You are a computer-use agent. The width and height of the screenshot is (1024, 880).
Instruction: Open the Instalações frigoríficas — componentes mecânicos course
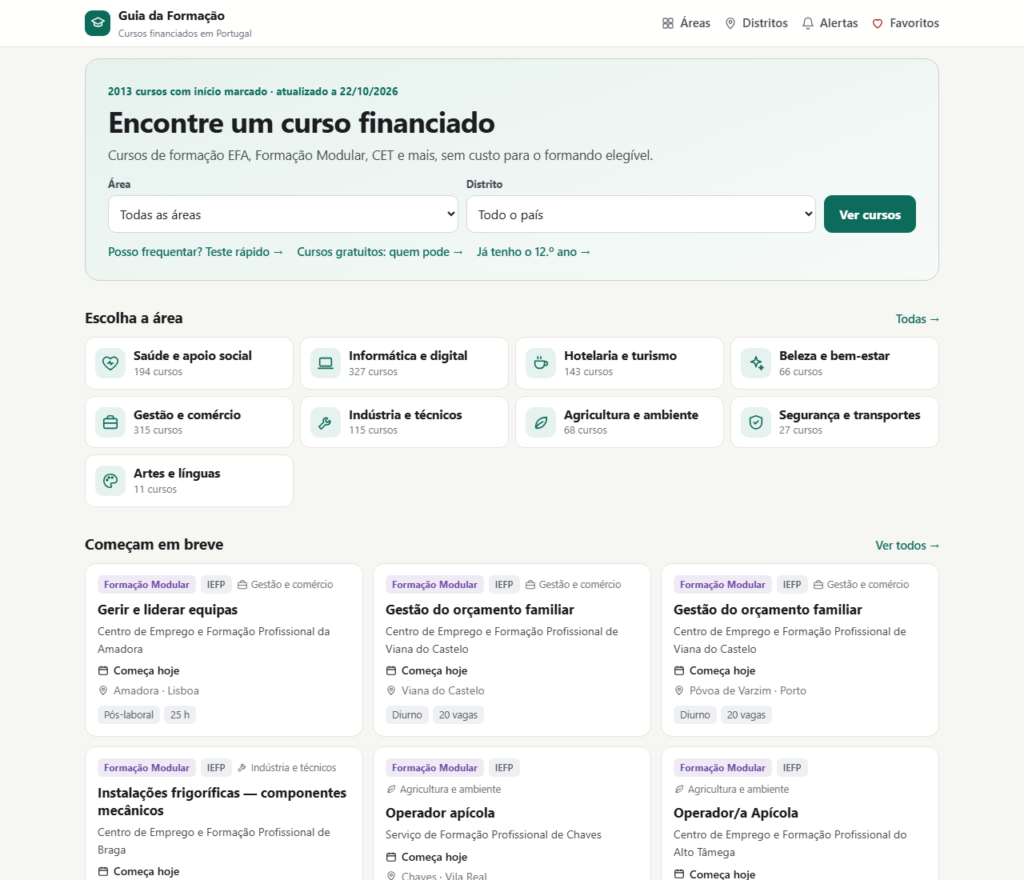click(222, 802)
